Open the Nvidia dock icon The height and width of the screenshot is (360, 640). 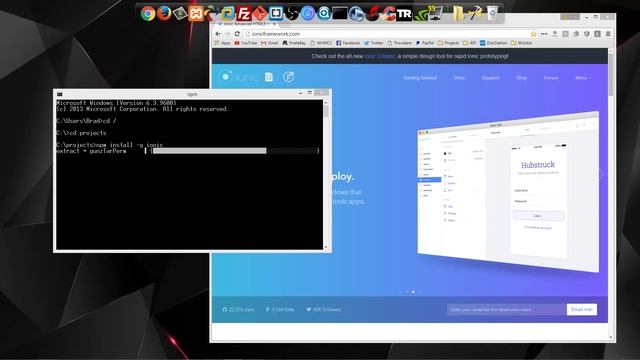pos(420,14)
